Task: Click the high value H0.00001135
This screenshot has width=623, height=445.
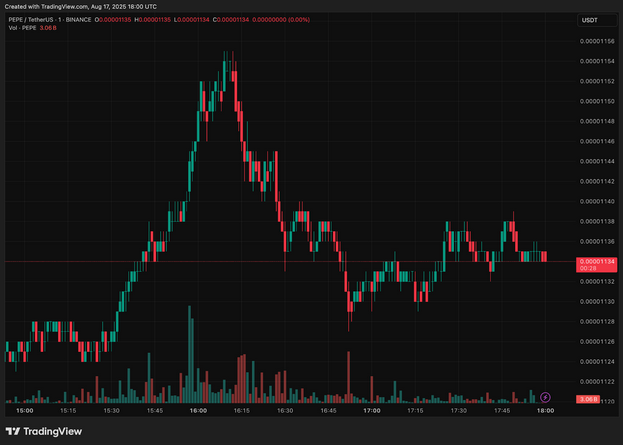Action: [153, 19]
